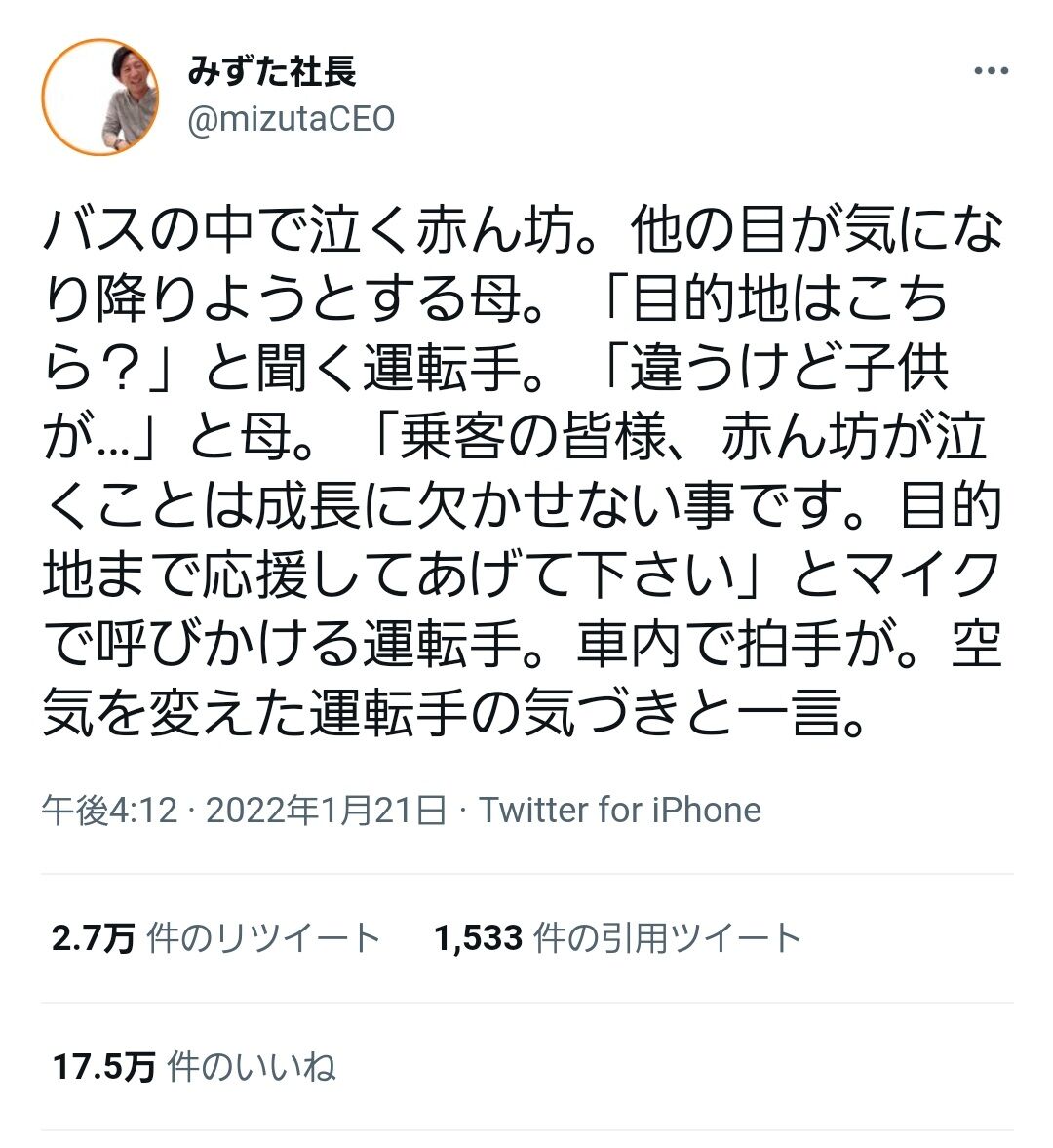Click the 午後4:12 time text
Screen dimensions: 1053x1148
tap(110, 810)
